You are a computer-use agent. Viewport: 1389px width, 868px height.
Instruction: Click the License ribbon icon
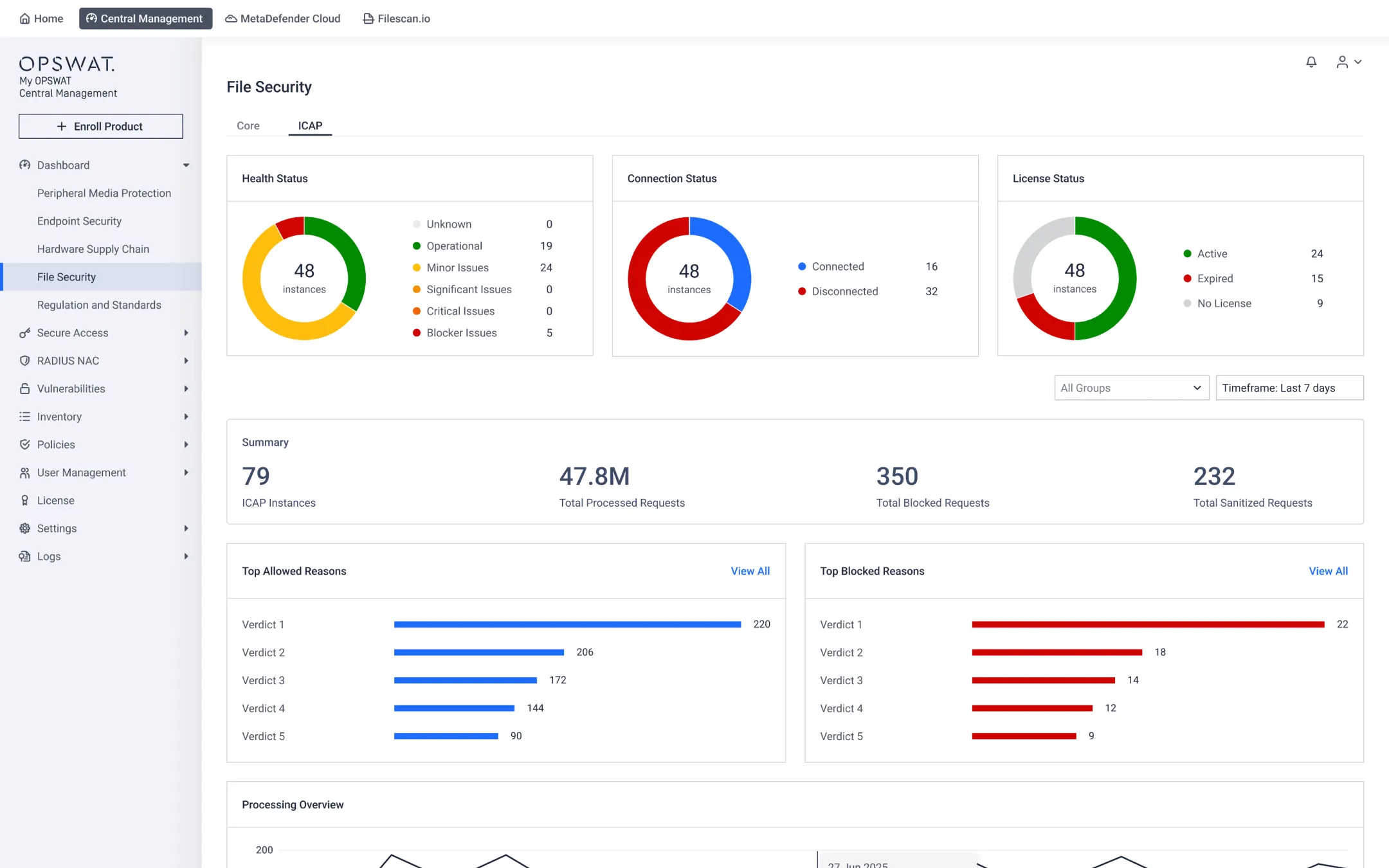24,500
